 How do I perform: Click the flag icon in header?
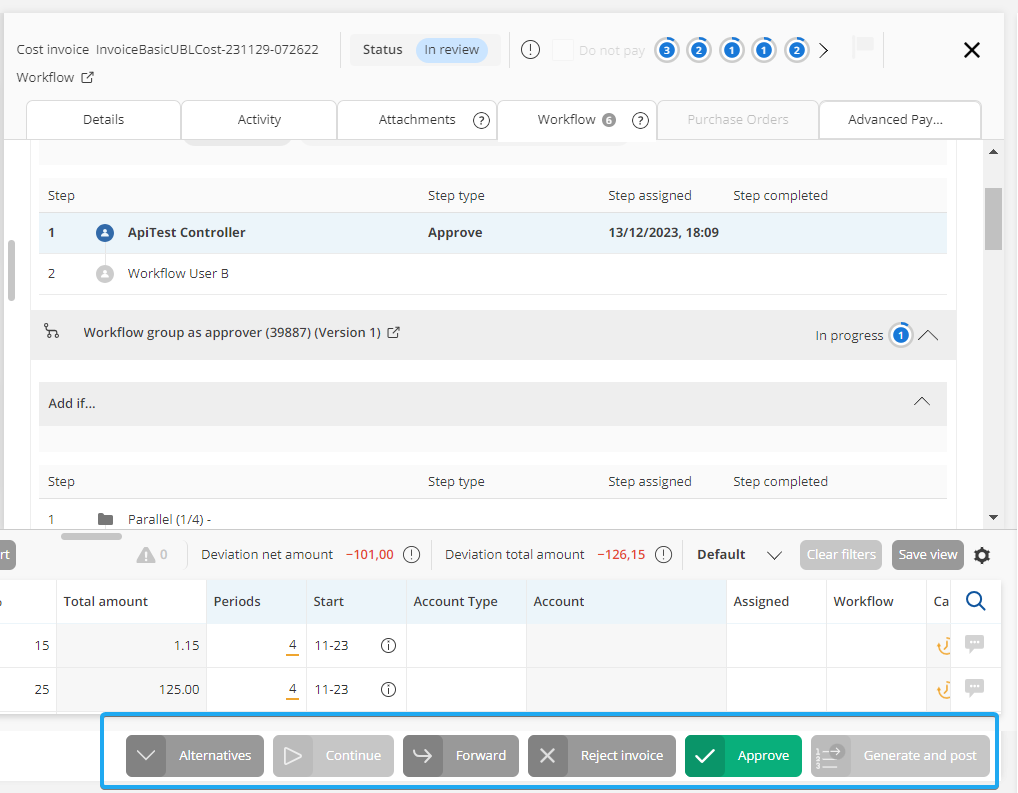[x=862, y=47]
